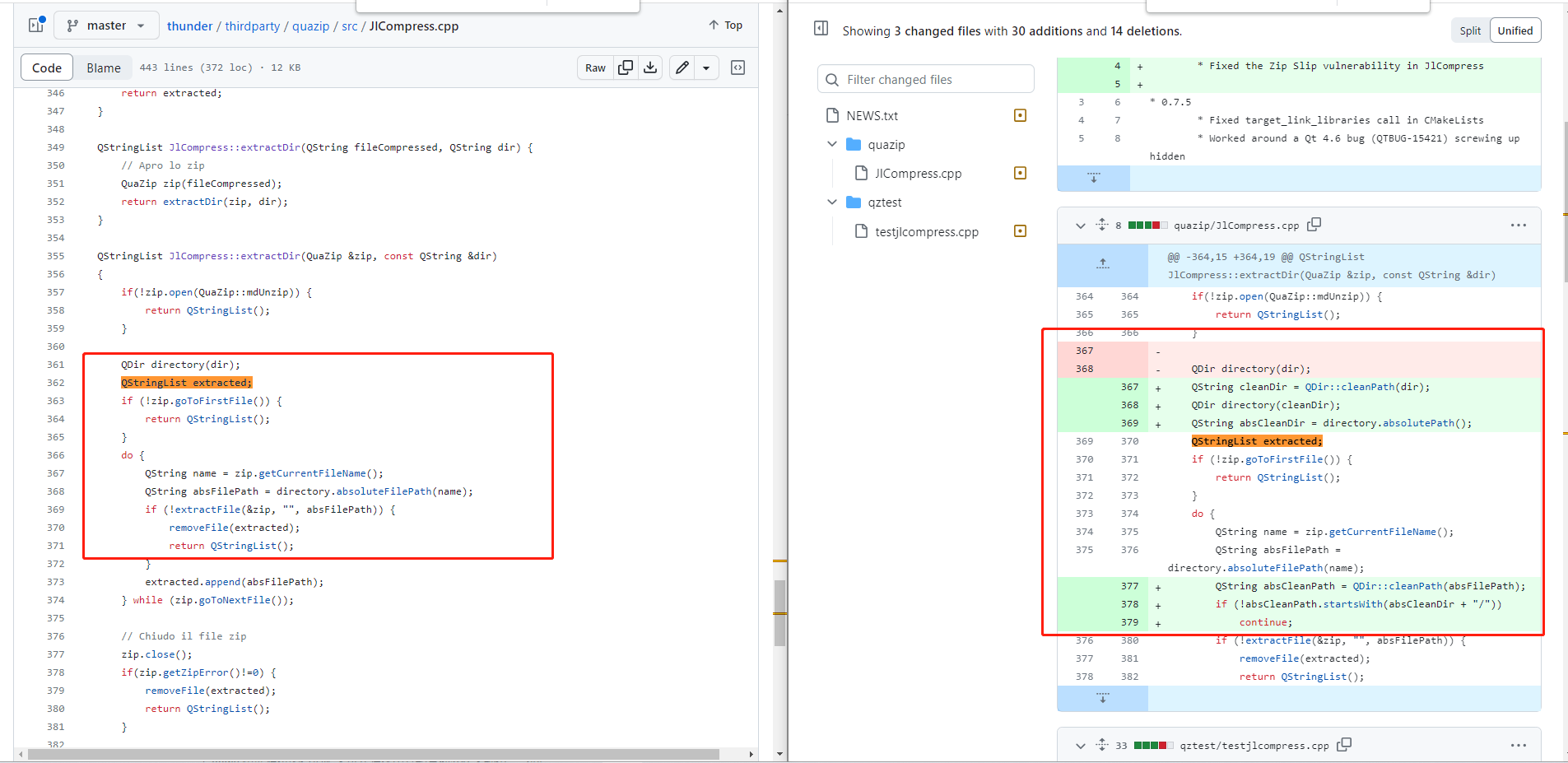Switch the diff view to Split mode
This screenshot has height=763, width=1568.
(x=1469, y=30)
